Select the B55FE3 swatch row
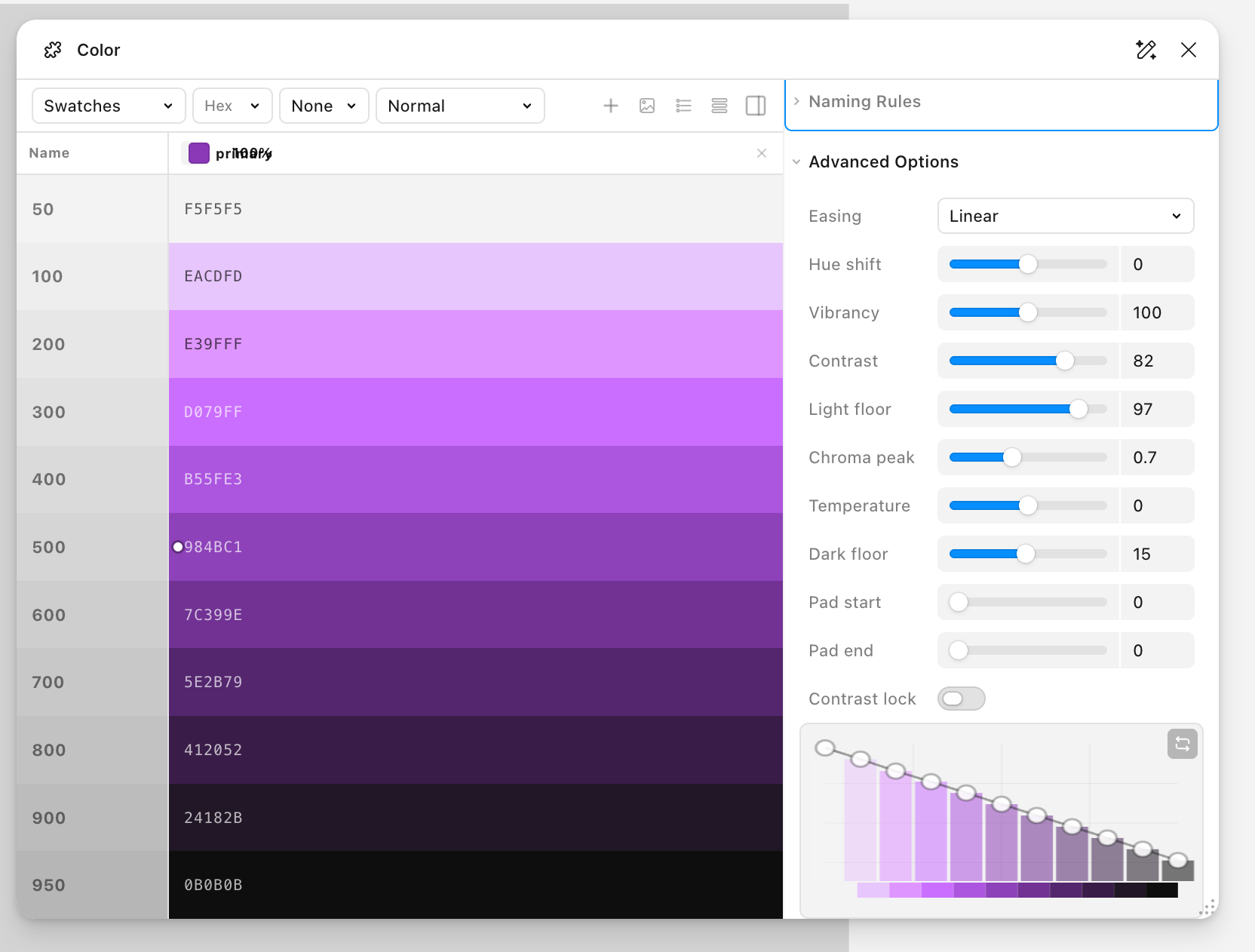The width and height of the screenshot is (1255, 952). point(476,479)
